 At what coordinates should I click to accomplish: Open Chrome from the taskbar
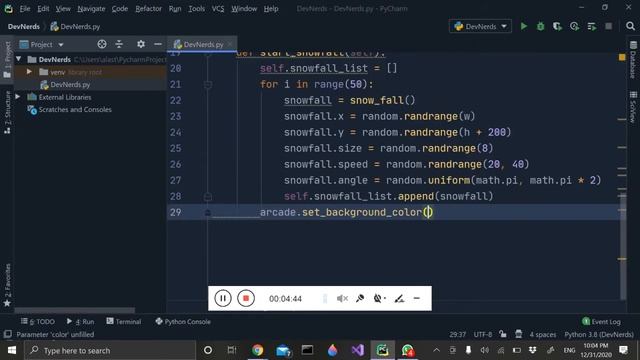258,350
